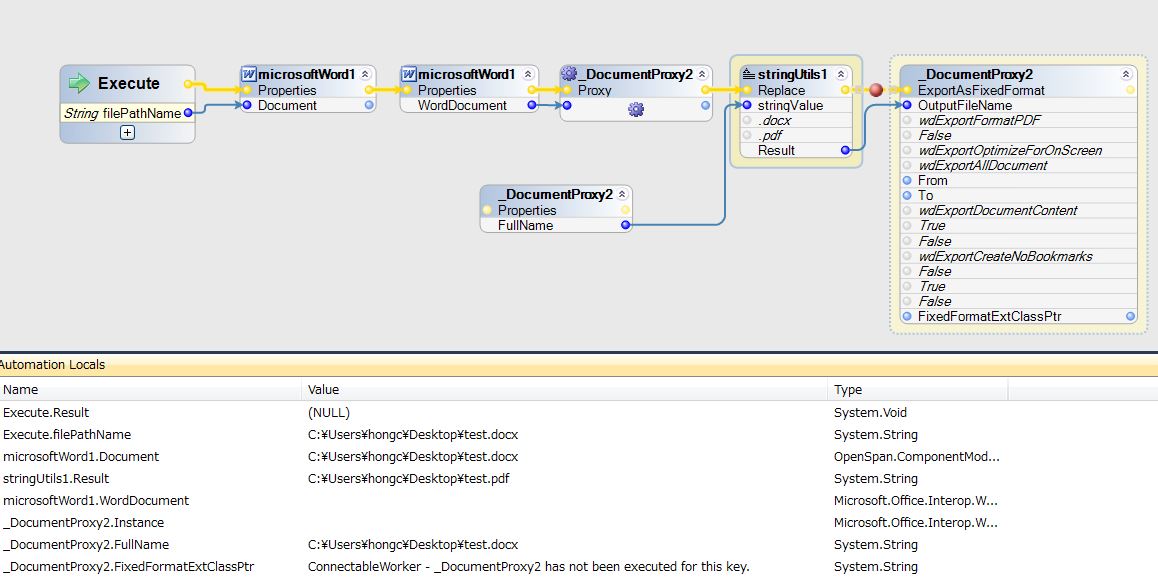Click the To input port
Viewport: 1158px width, 585px height.
coord(907,196)
